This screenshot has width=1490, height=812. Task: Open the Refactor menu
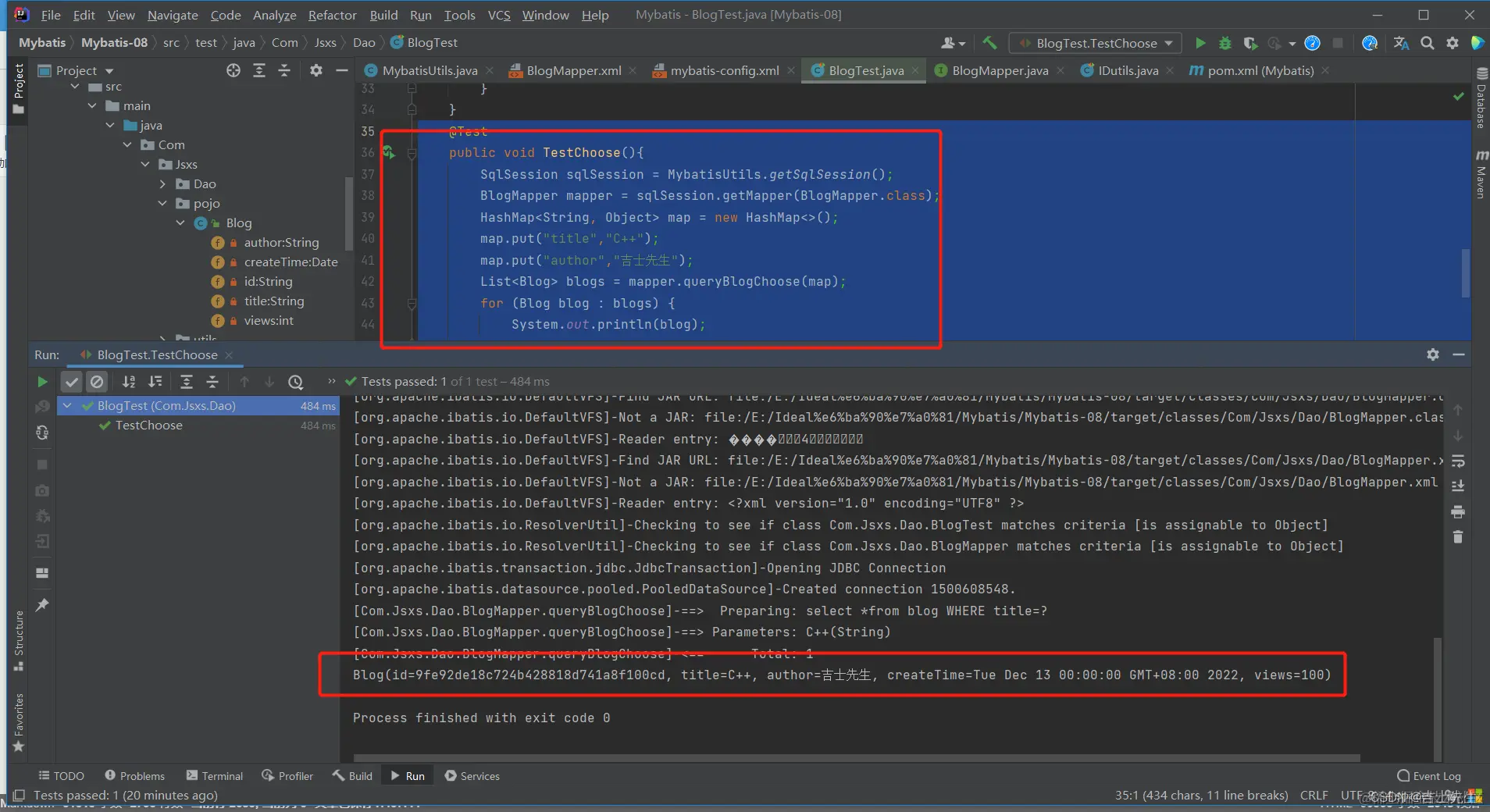click(x=332, y=15)
